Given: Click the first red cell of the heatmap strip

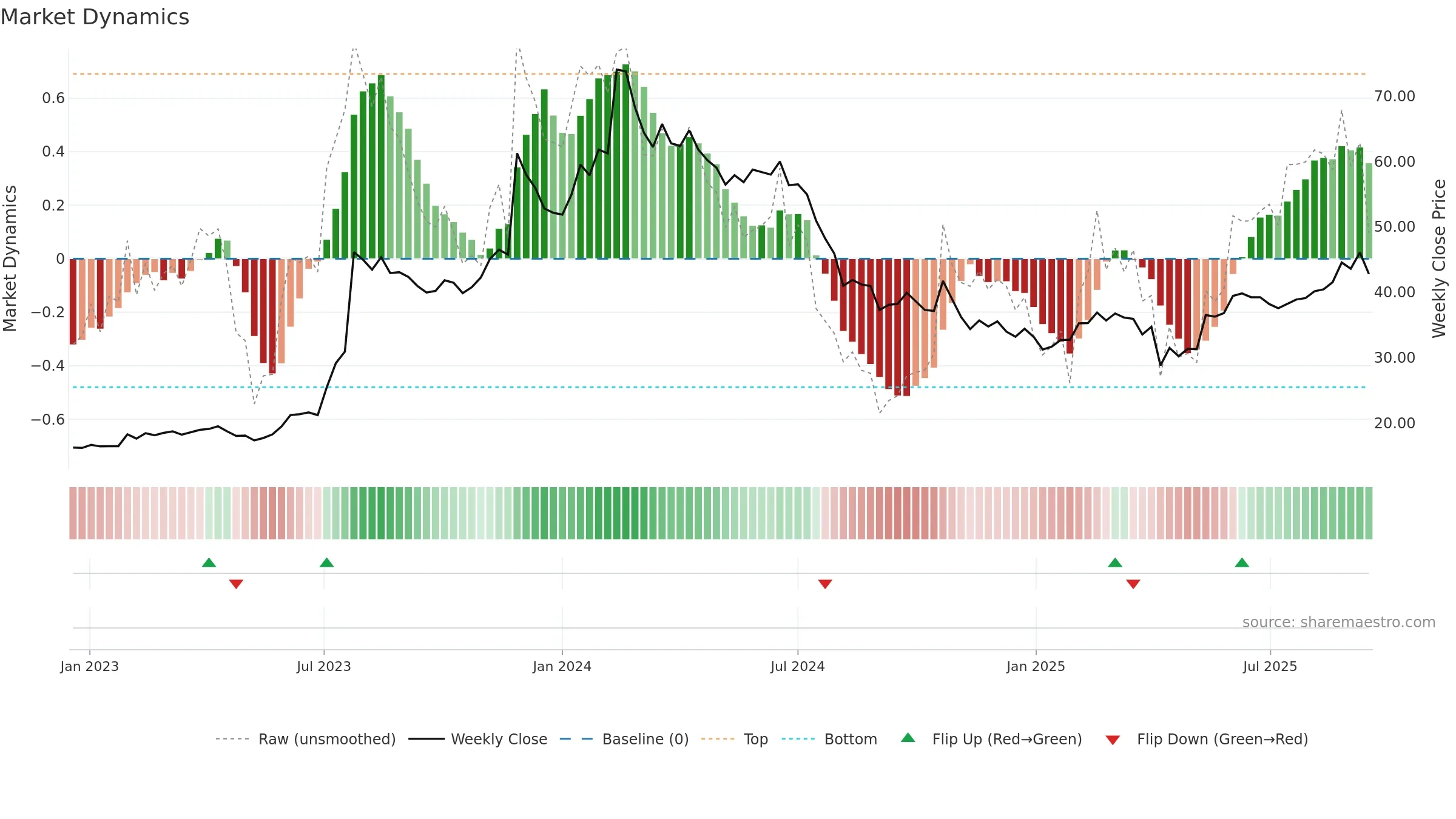Looking at the screenshot, I should 73,513.
